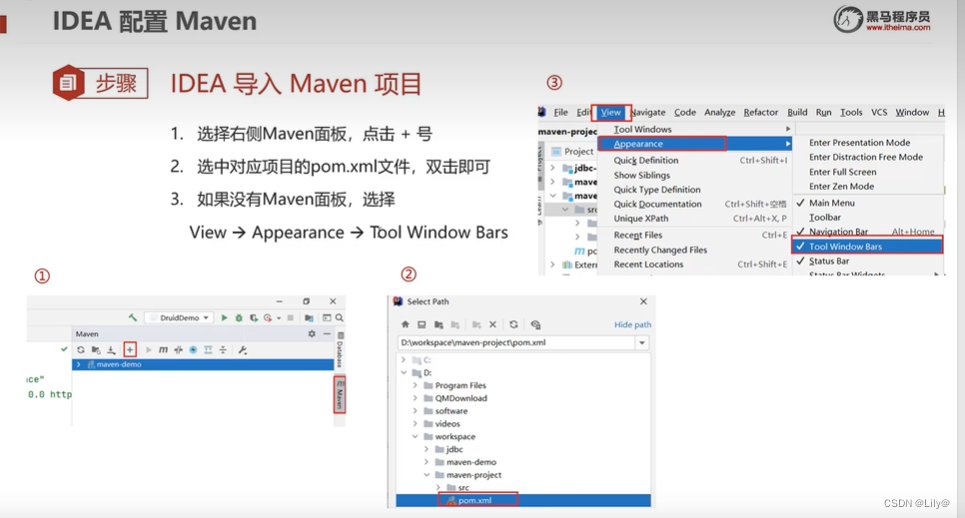Select the maven-demo folder in Select Path
The height and width of the screenshot is (518, 965).
tap(471, 462)
